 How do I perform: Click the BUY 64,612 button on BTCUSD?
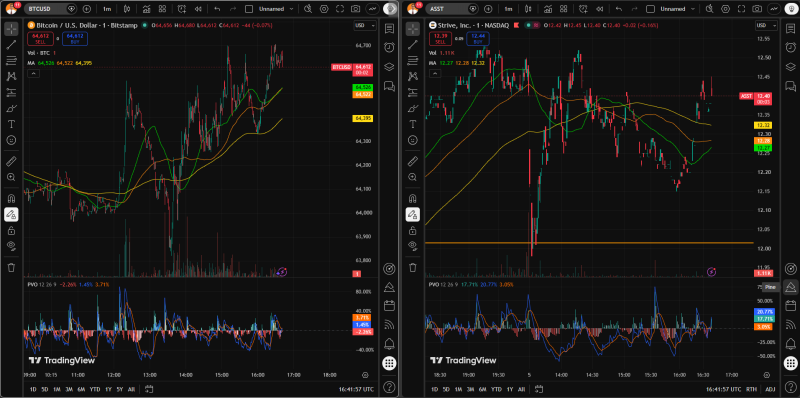point(75,38)
